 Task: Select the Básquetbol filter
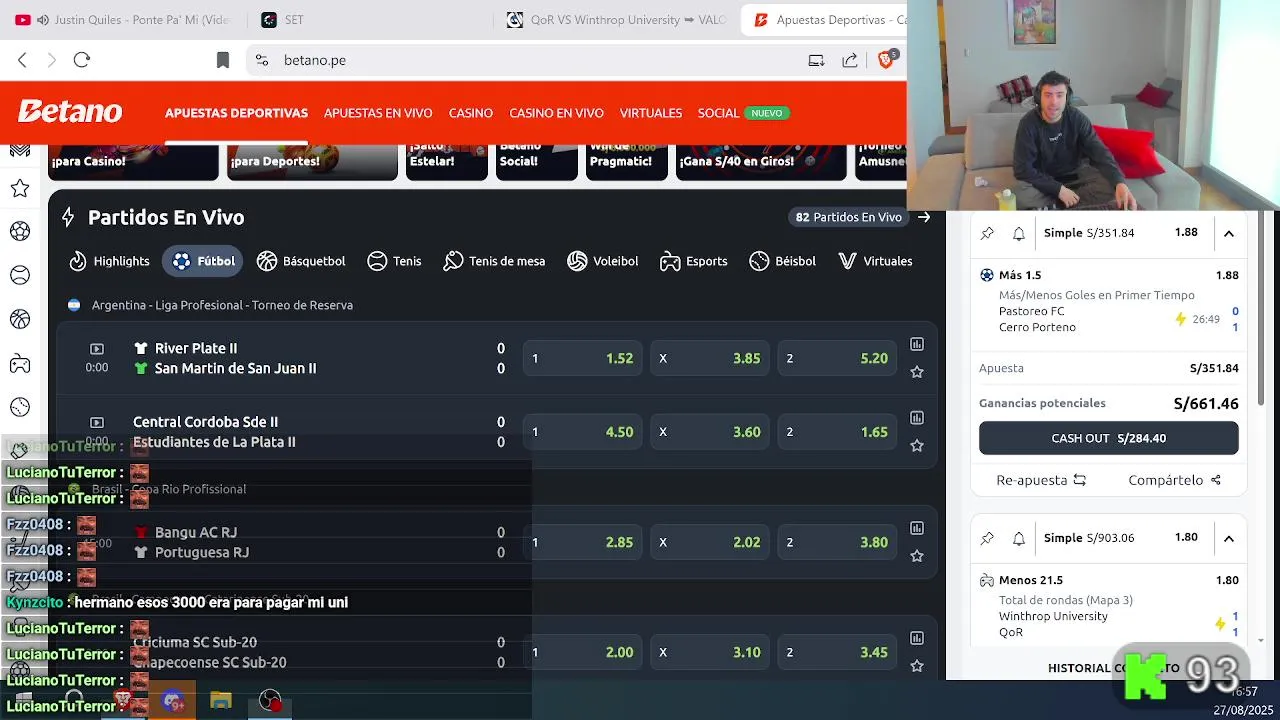[x=301, y=261]
